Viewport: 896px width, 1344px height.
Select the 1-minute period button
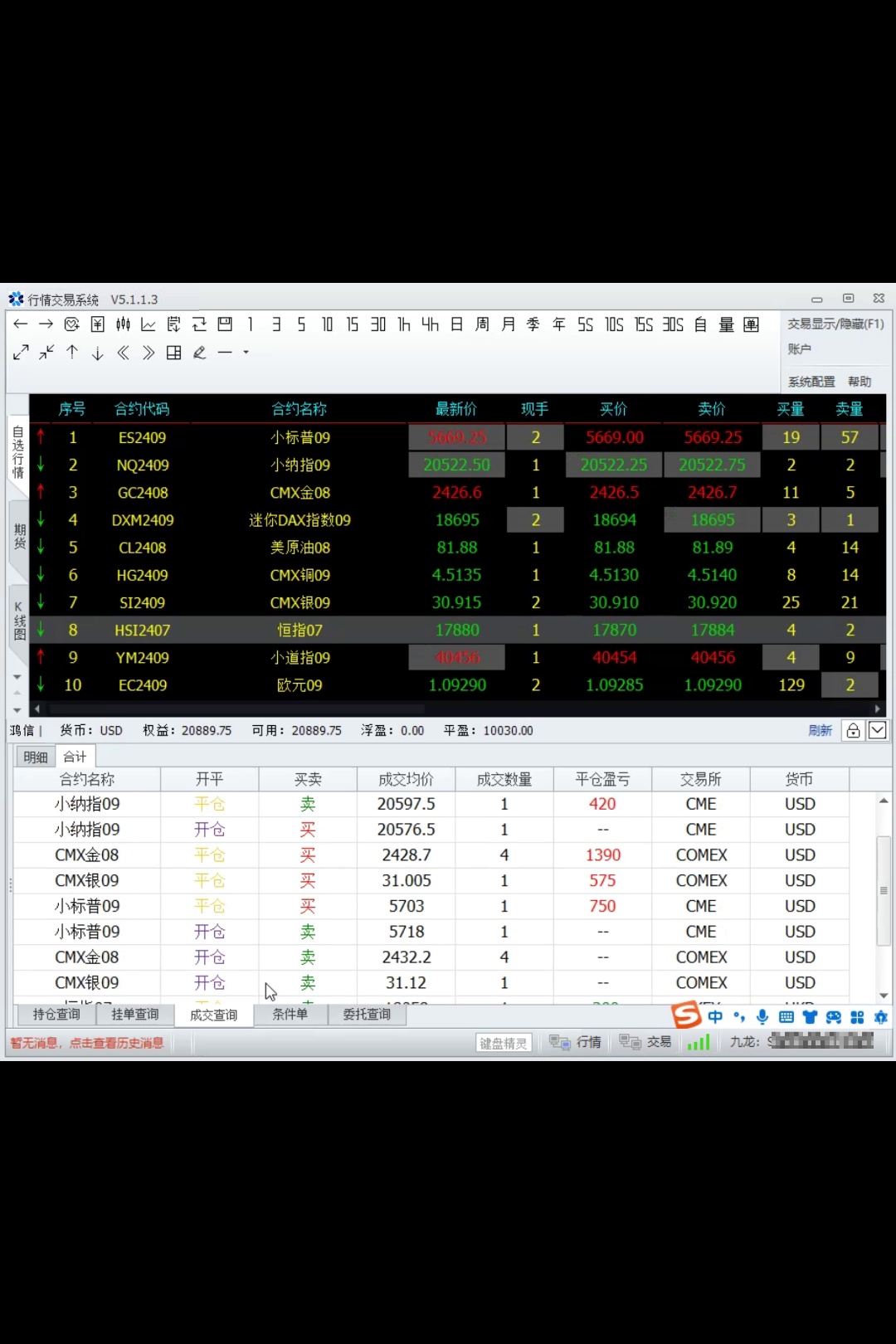[251, 324]
